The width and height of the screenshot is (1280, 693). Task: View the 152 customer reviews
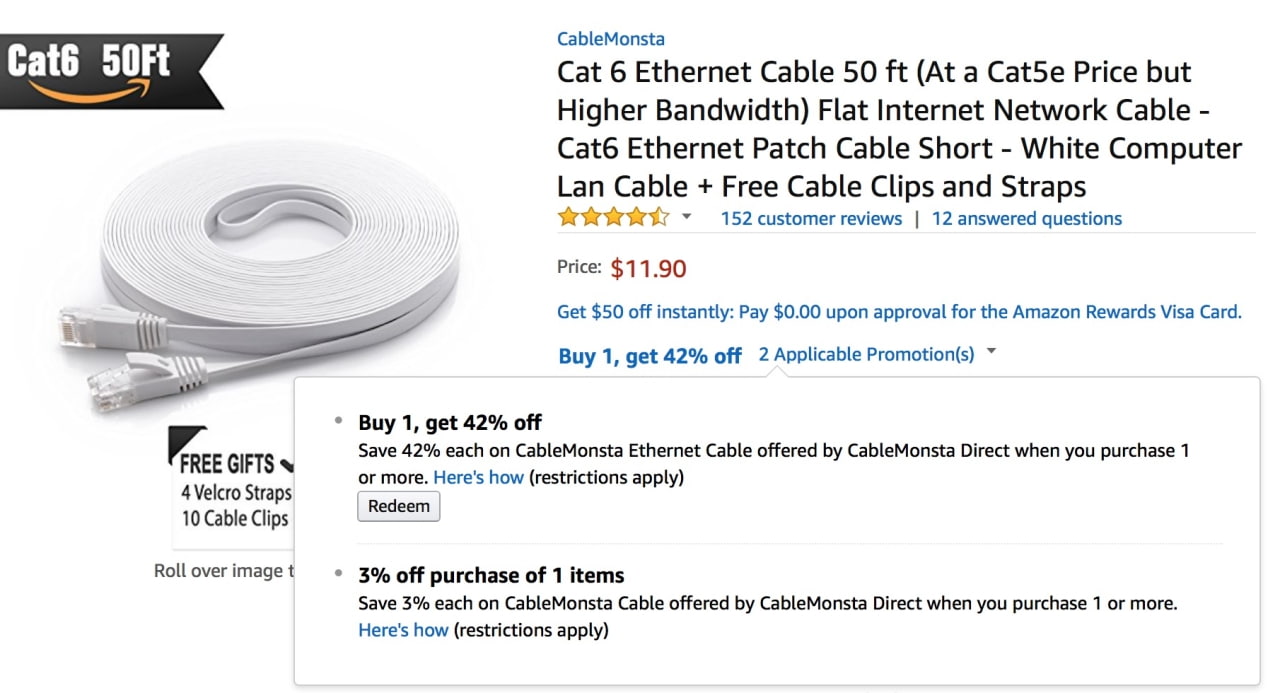click(x=810, y=218)
